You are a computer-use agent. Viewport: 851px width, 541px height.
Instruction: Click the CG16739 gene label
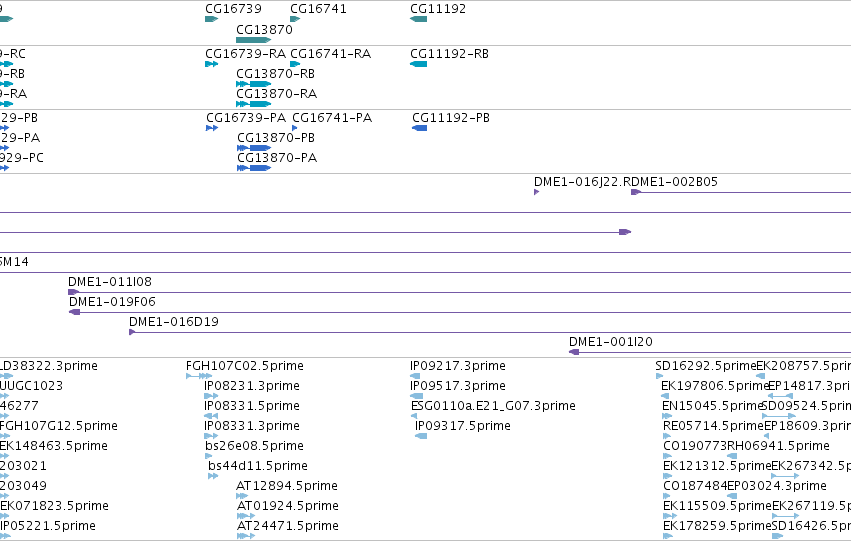coord(233,9)
